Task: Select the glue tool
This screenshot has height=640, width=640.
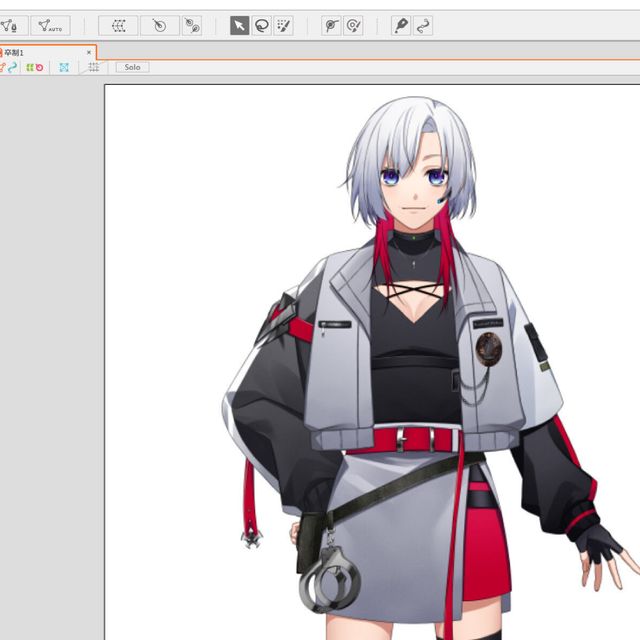Action: tap(331, 26)
